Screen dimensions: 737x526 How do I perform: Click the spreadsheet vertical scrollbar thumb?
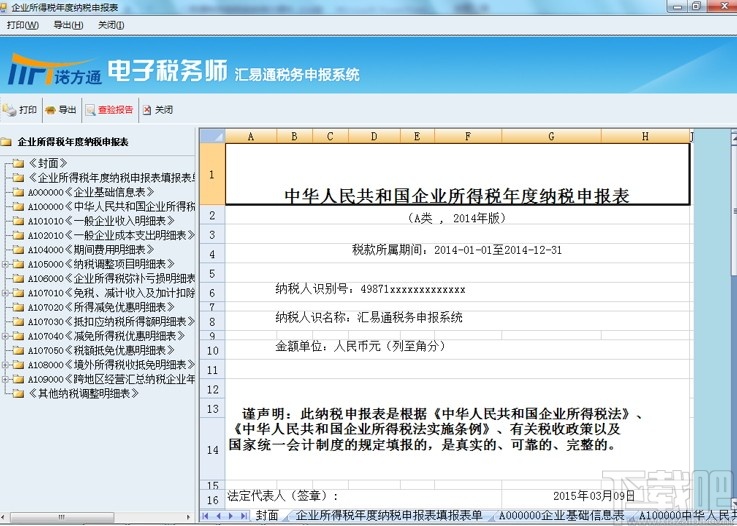[x=734, y=211]
